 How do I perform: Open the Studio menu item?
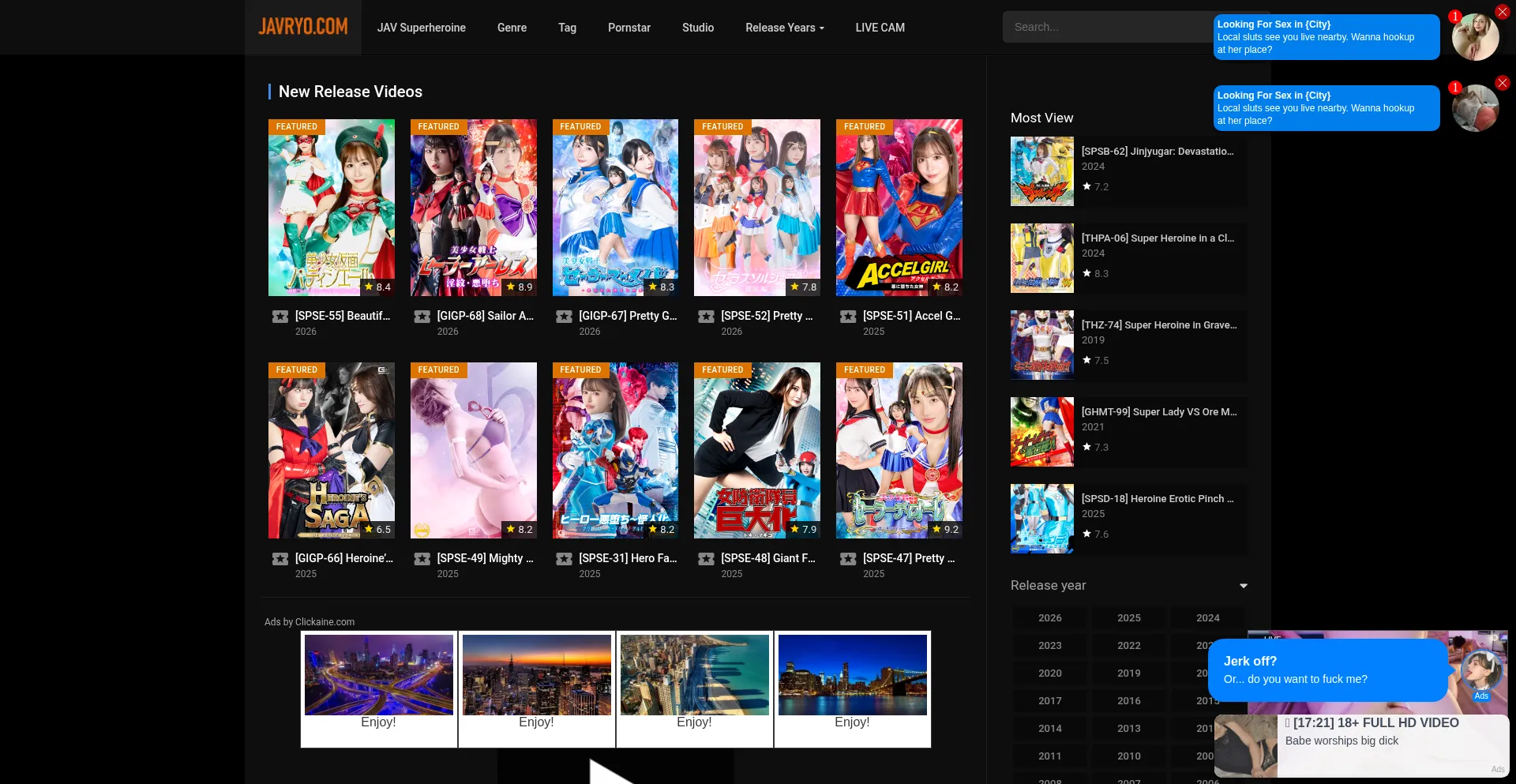(x=697, y=28)
